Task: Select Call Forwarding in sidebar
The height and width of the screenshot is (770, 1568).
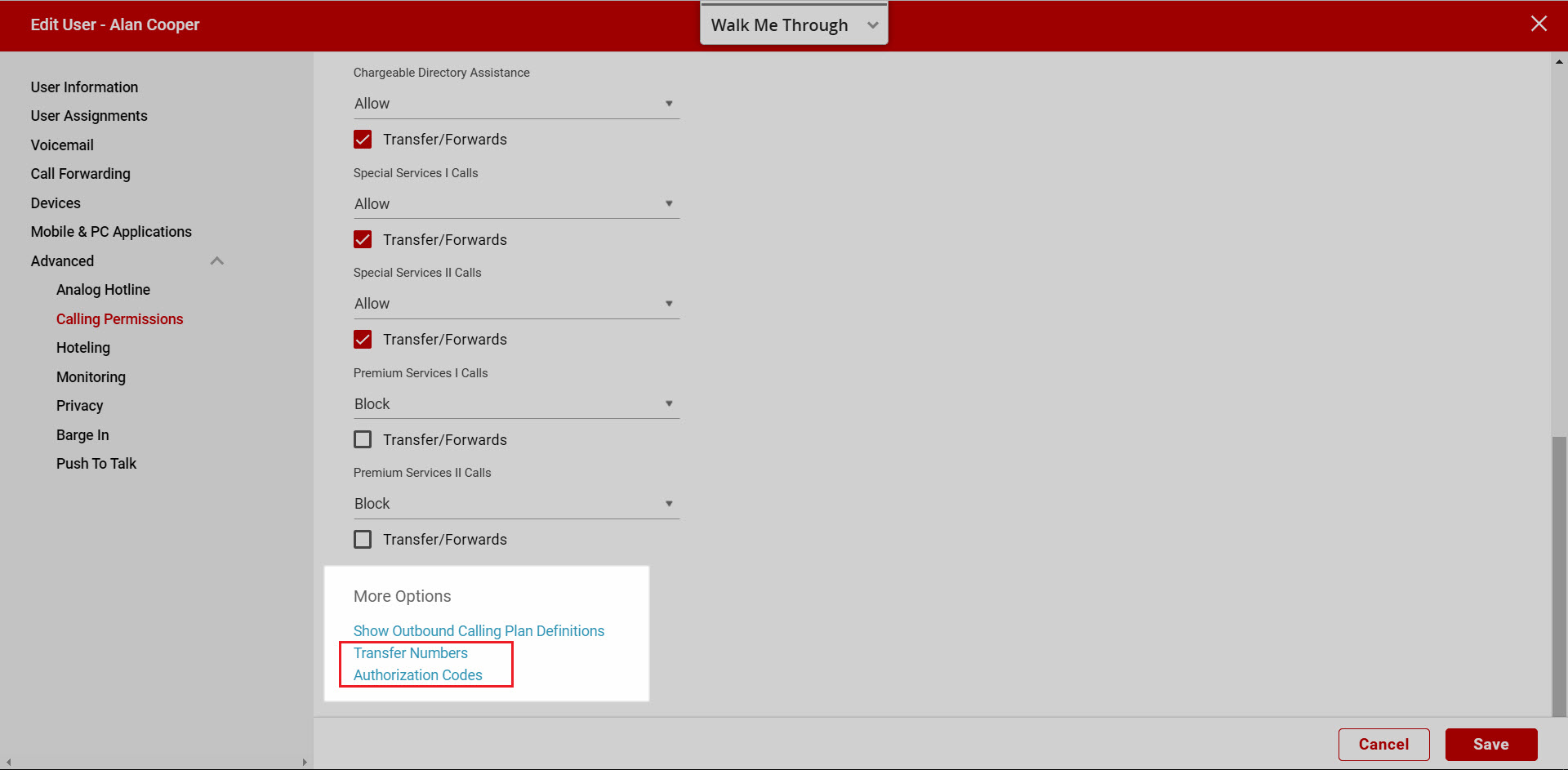Action: click(80, 174)
